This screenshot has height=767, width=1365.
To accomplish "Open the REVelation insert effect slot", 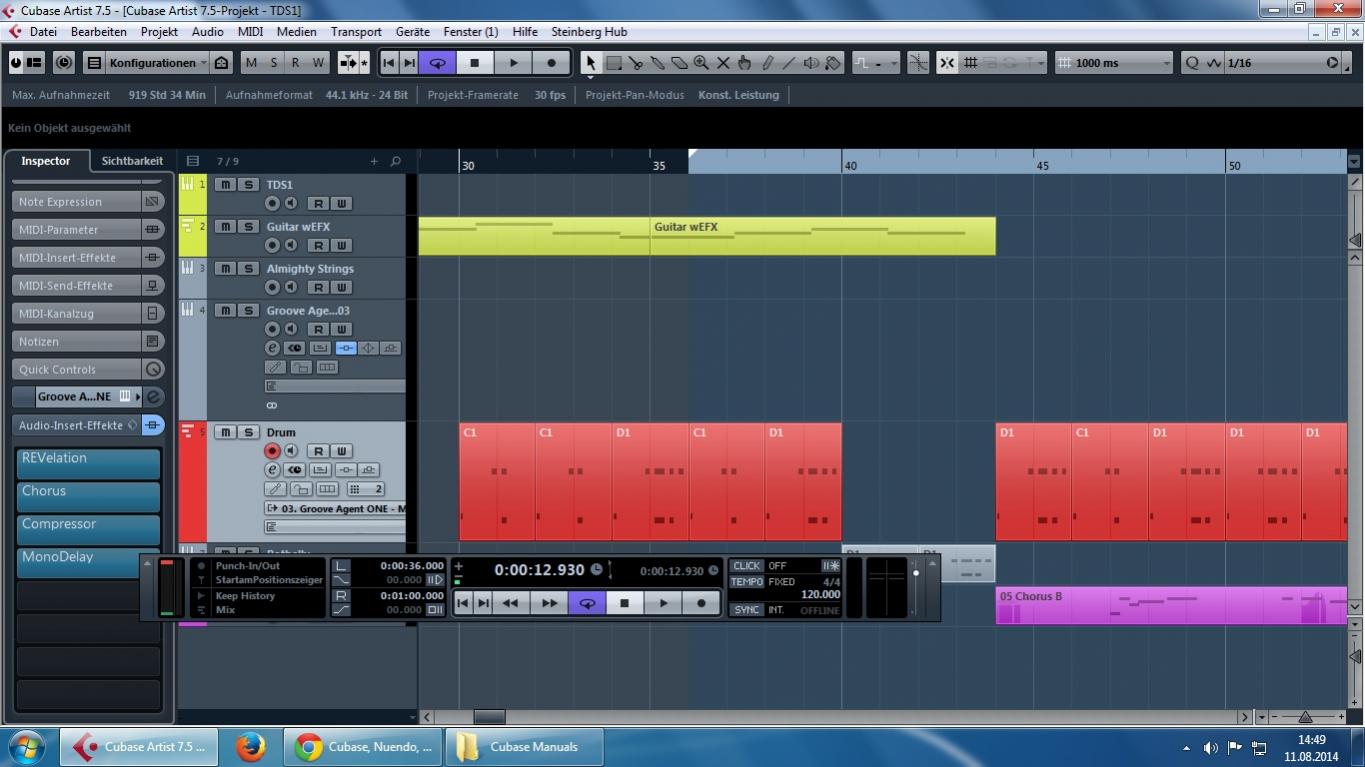I will tap(88, 464).
